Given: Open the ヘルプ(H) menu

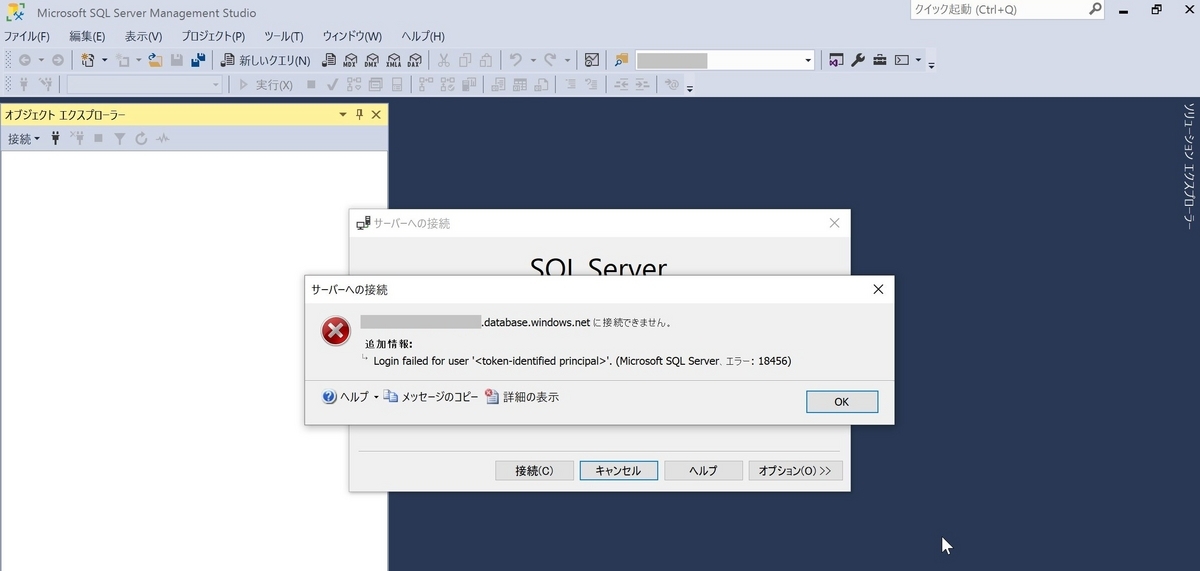Looking at the screenshot, I should click(x=422, y=36).
